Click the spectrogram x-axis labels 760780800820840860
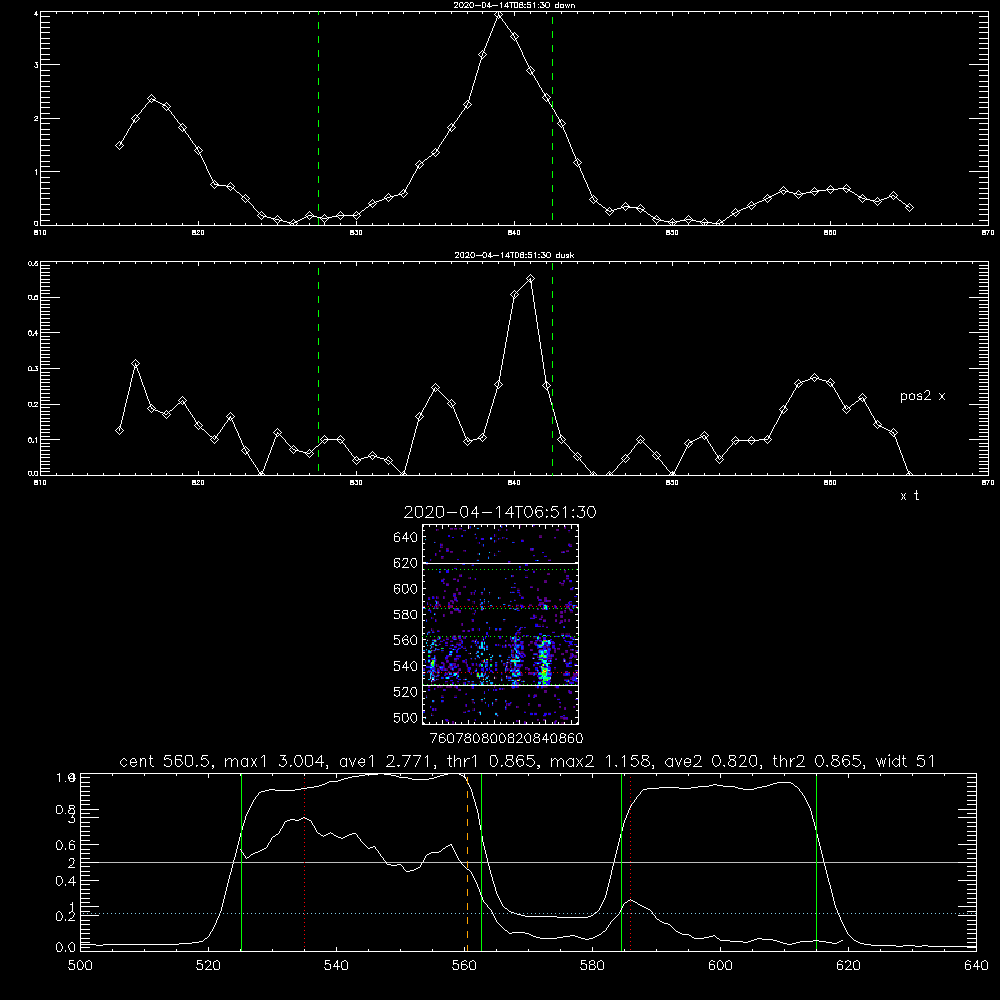 coord(507,738)
